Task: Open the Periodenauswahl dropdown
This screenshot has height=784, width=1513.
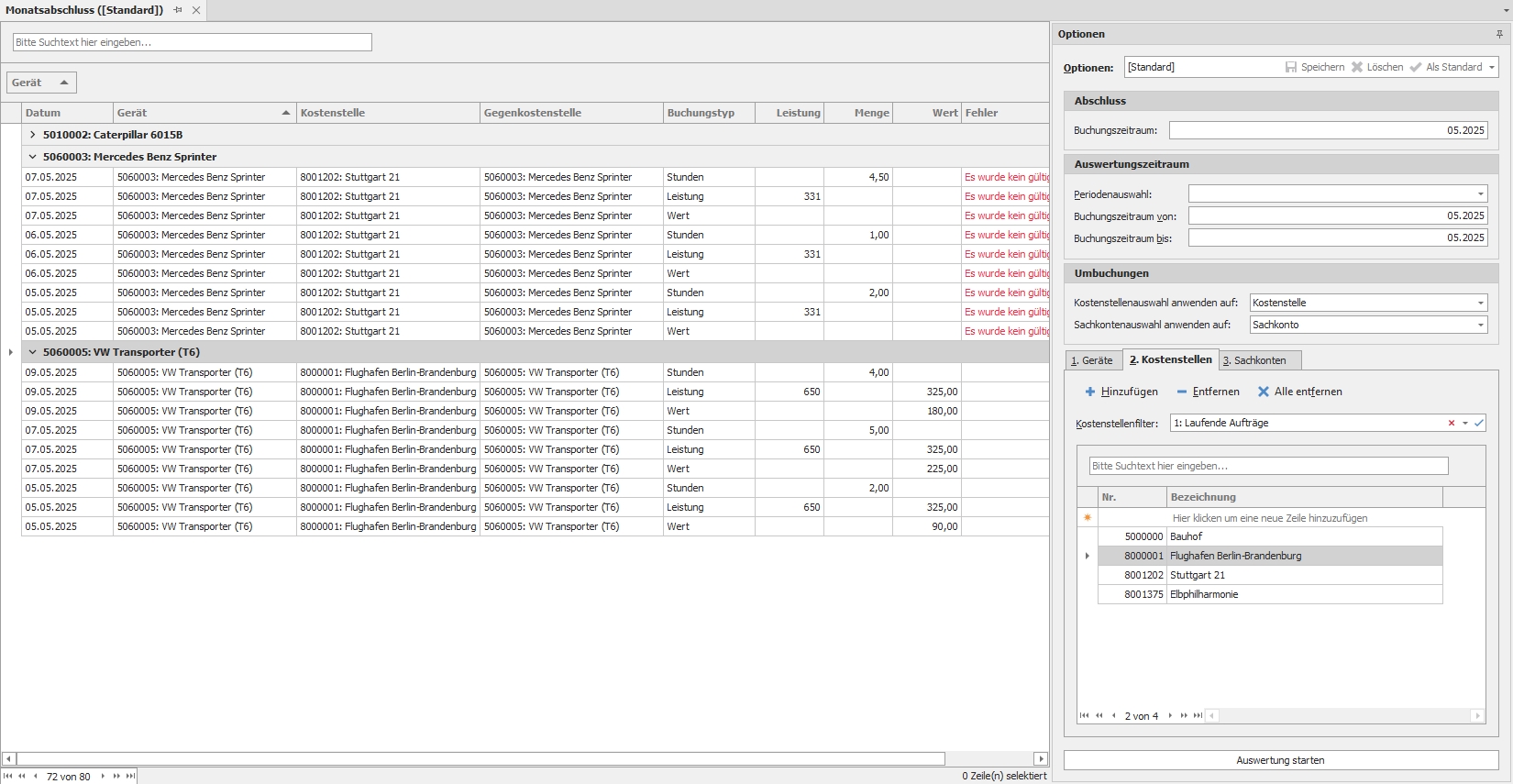Action: click(x=1480, y=194)
